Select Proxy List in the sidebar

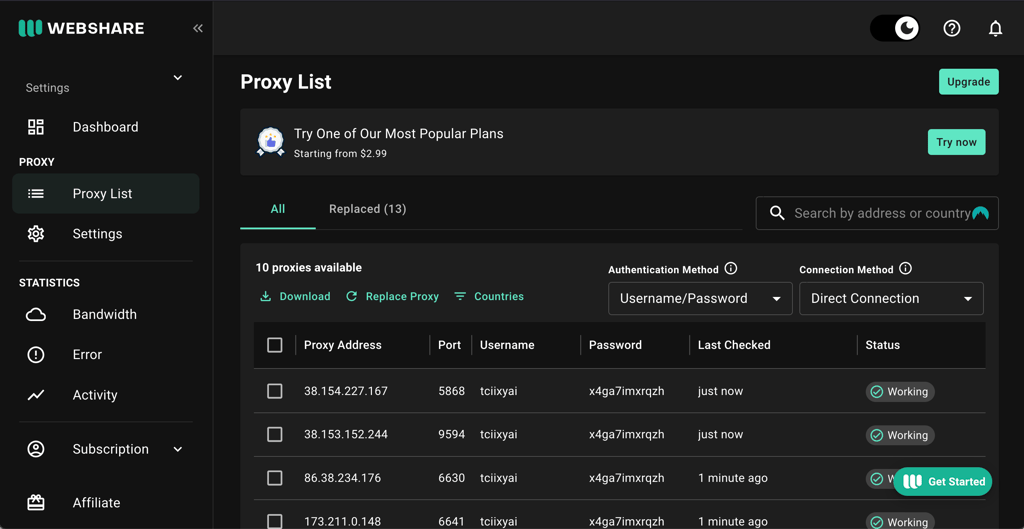pyautogui.click(x=106, y=193)
